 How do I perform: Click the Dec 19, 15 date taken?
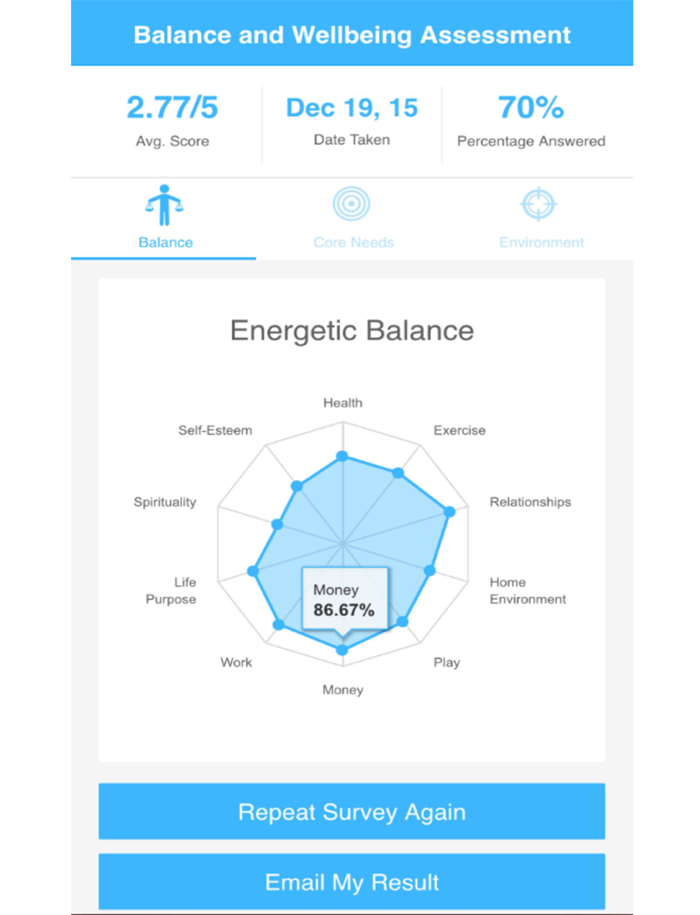pyautogui.click(x=352, y=107)
